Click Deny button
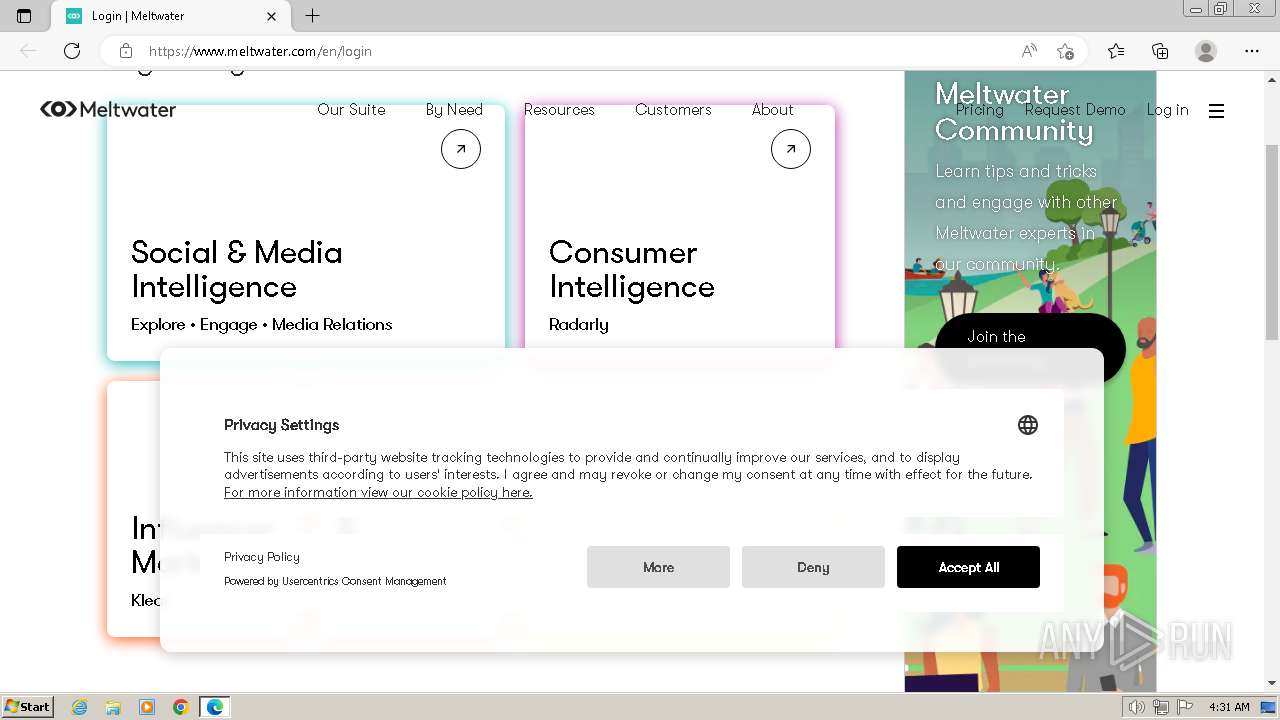 [813, 567]
